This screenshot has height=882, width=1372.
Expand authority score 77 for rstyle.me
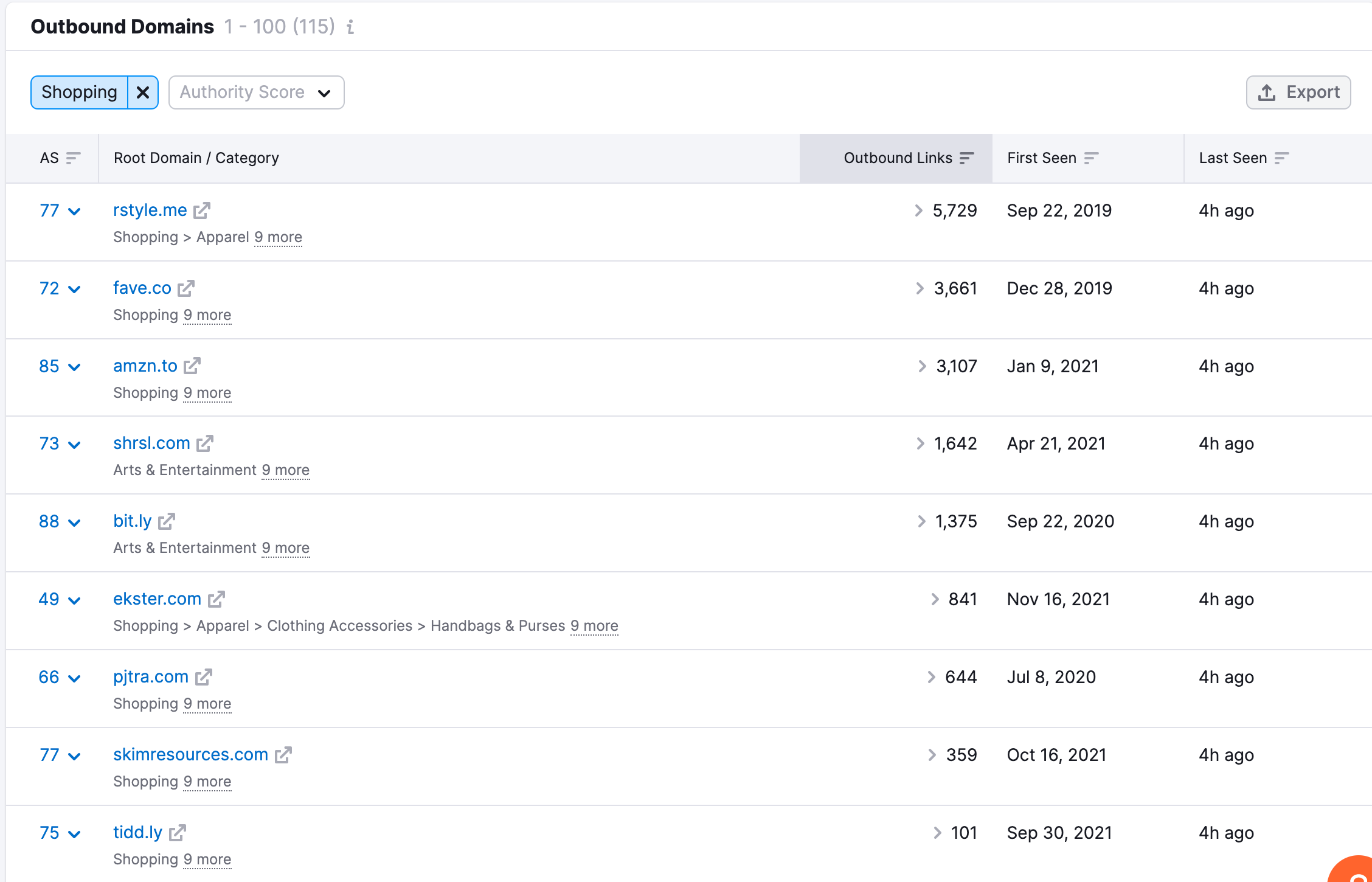pyautogui.click(x=60, y=210)
